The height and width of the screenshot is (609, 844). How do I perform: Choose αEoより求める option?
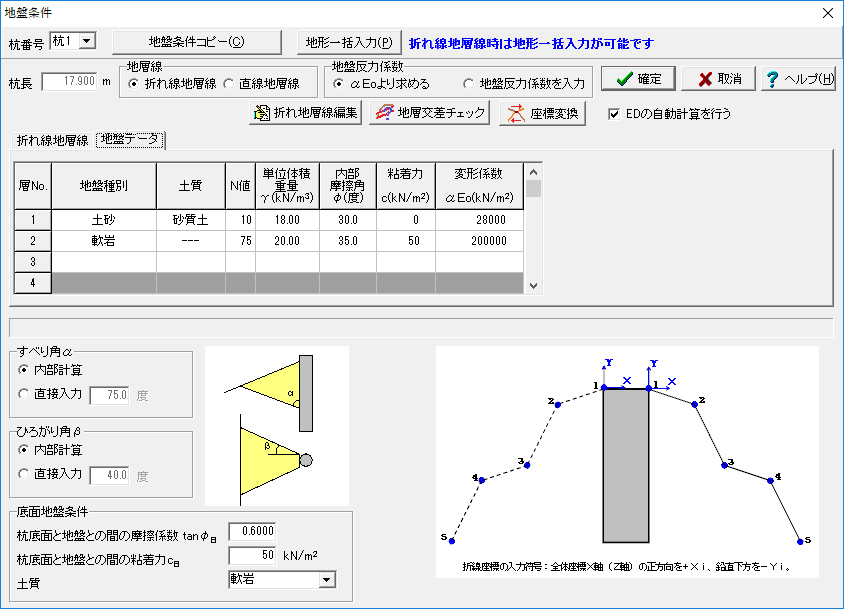pyautogui.click(x=382, y=84)
